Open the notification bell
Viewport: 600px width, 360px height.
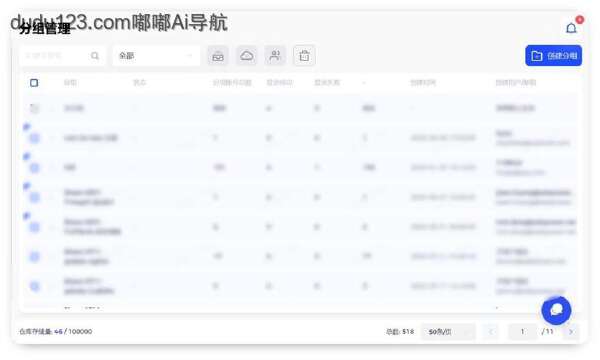click(x=571, y=28)
